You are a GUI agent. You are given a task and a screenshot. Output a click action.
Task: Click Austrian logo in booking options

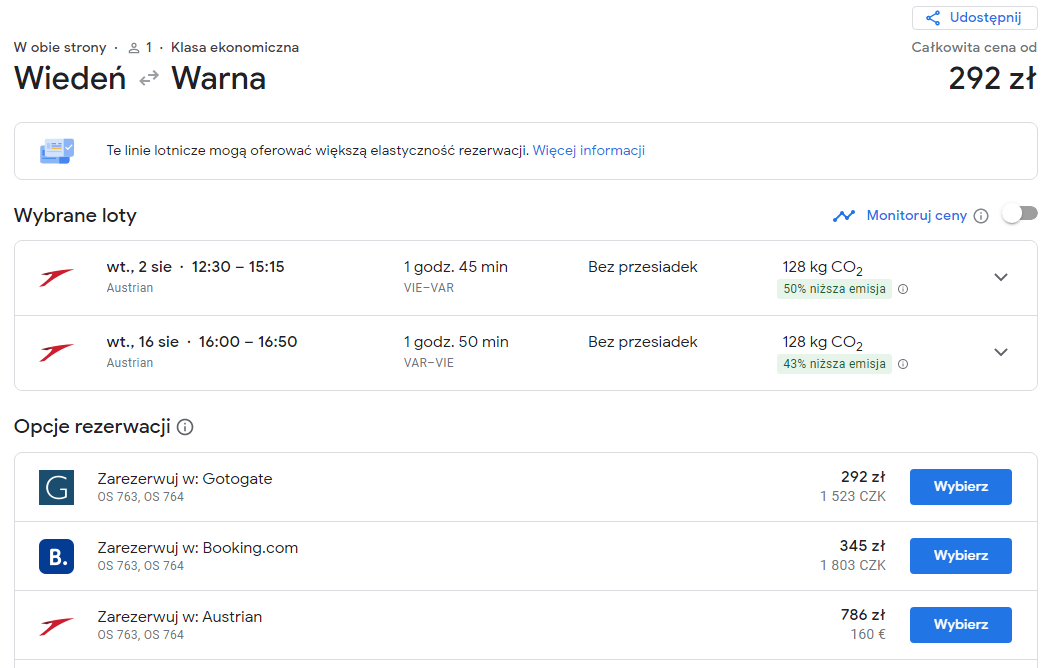[x=57, y=625]
